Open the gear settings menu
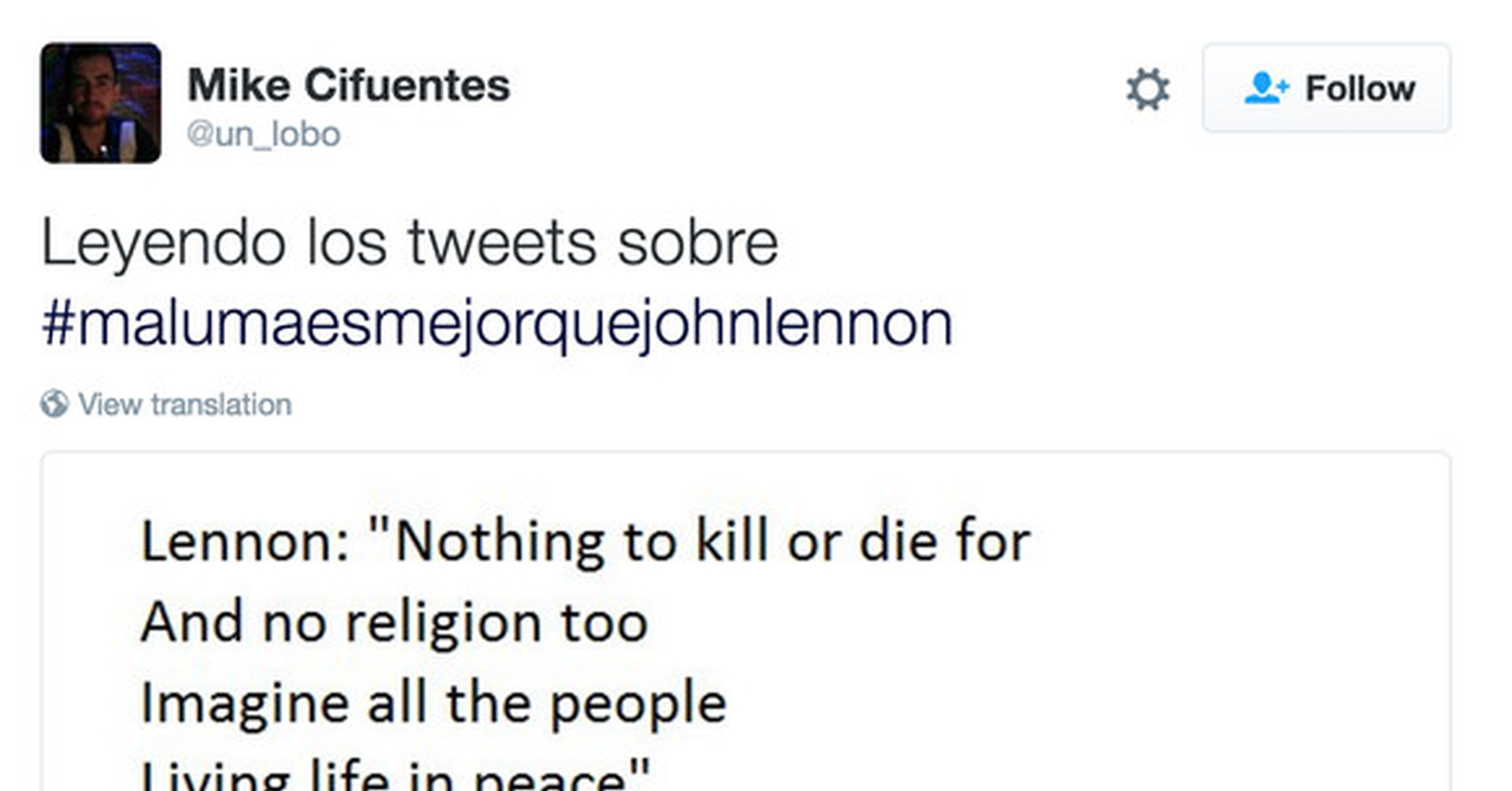 1148,89
